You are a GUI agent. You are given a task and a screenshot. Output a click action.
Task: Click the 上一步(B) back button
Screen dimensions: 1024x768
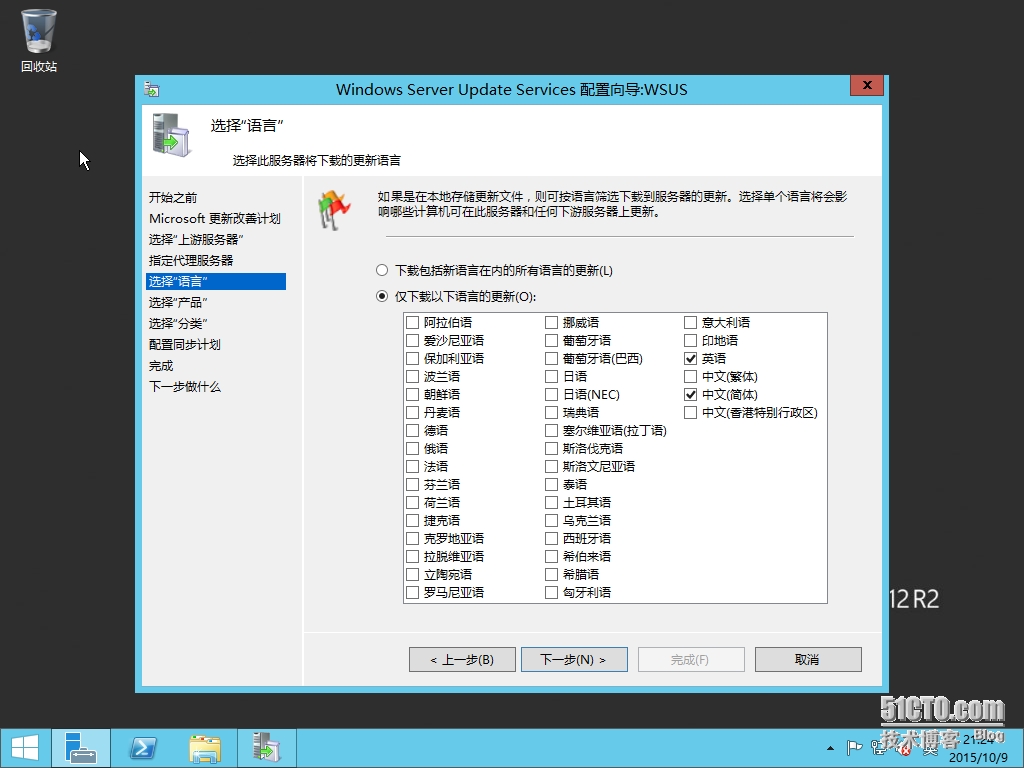coord(462,660)
